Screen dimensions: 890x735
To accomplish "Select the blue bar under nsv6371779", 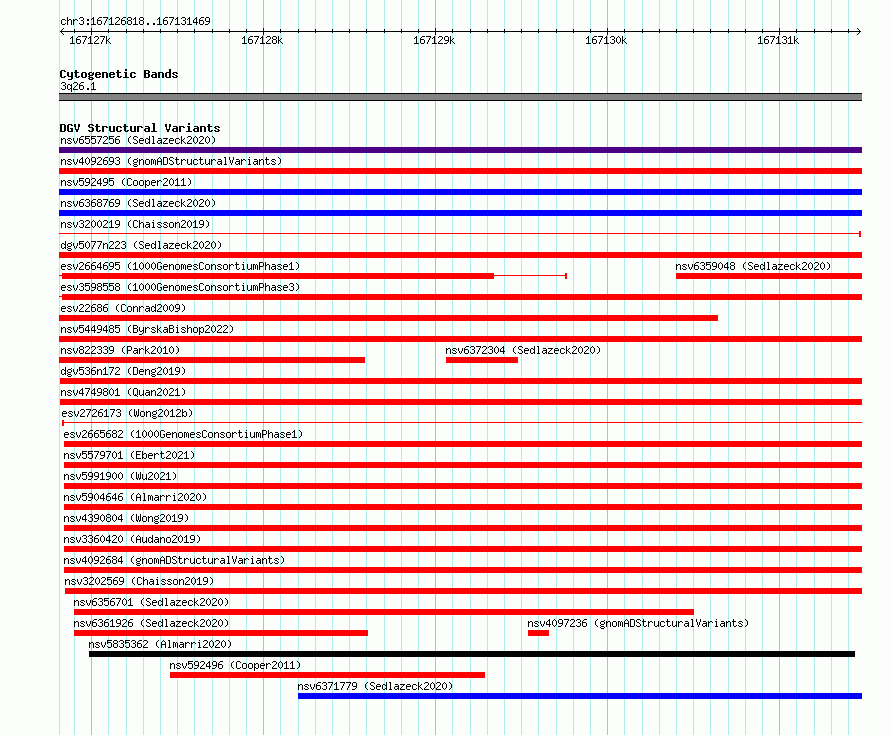I will click(580, 696).
